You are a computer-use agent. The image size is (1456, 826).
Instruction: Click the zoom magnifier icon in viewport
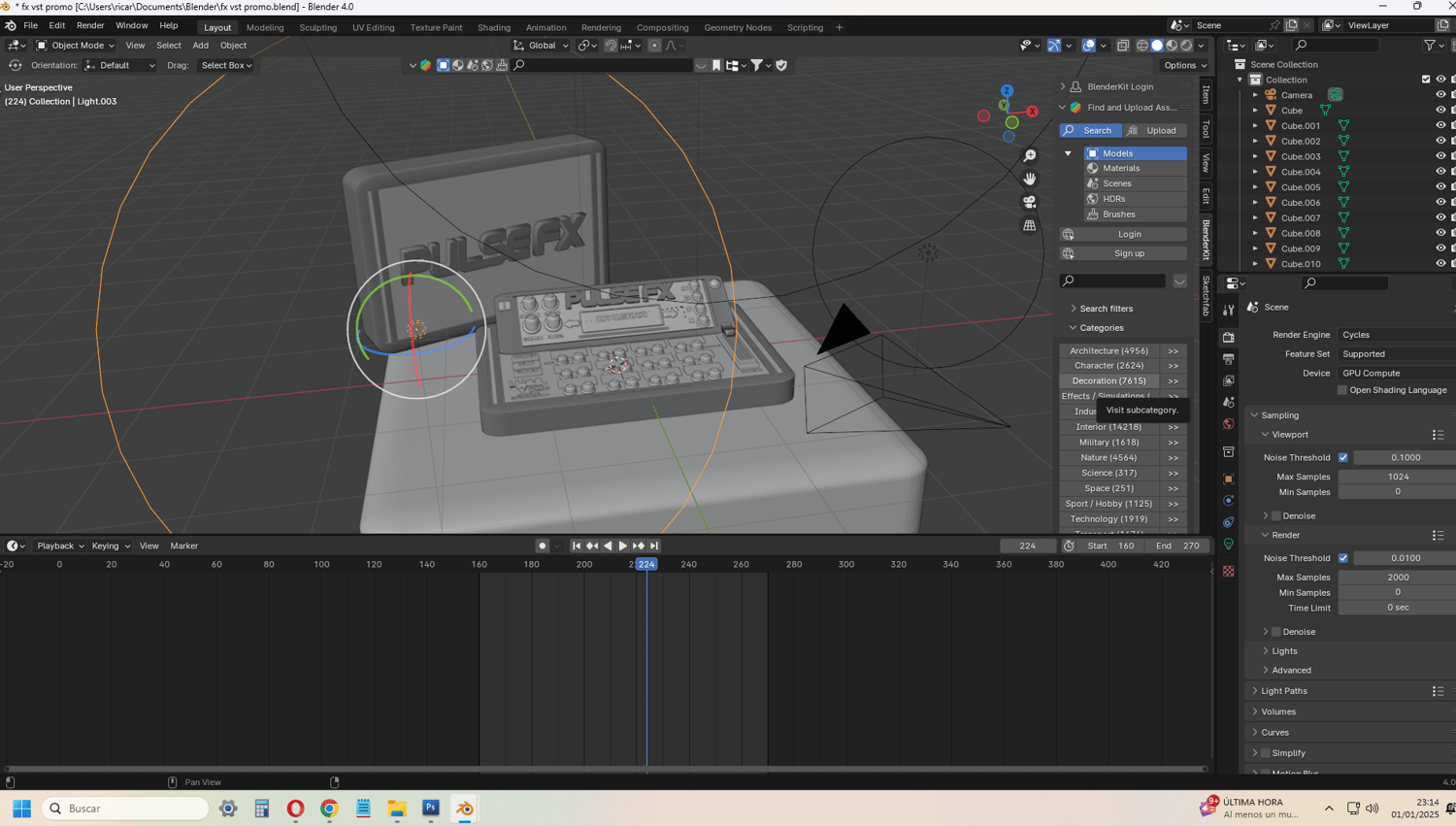pyautogui.click(x=1029, y=155)
